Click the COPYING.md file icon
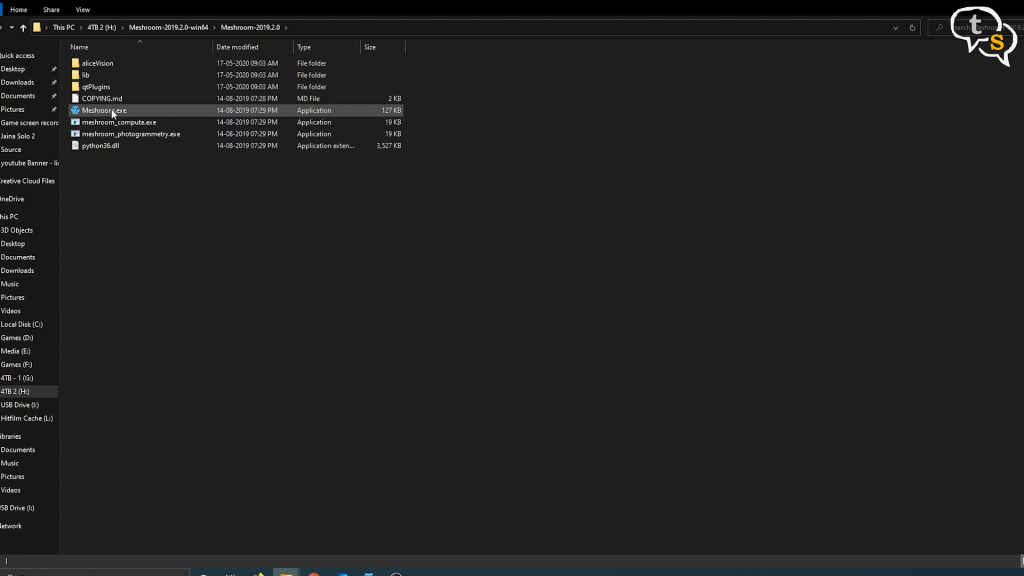The height and width of the screenshot is (576, 1024). pos(75,99)
